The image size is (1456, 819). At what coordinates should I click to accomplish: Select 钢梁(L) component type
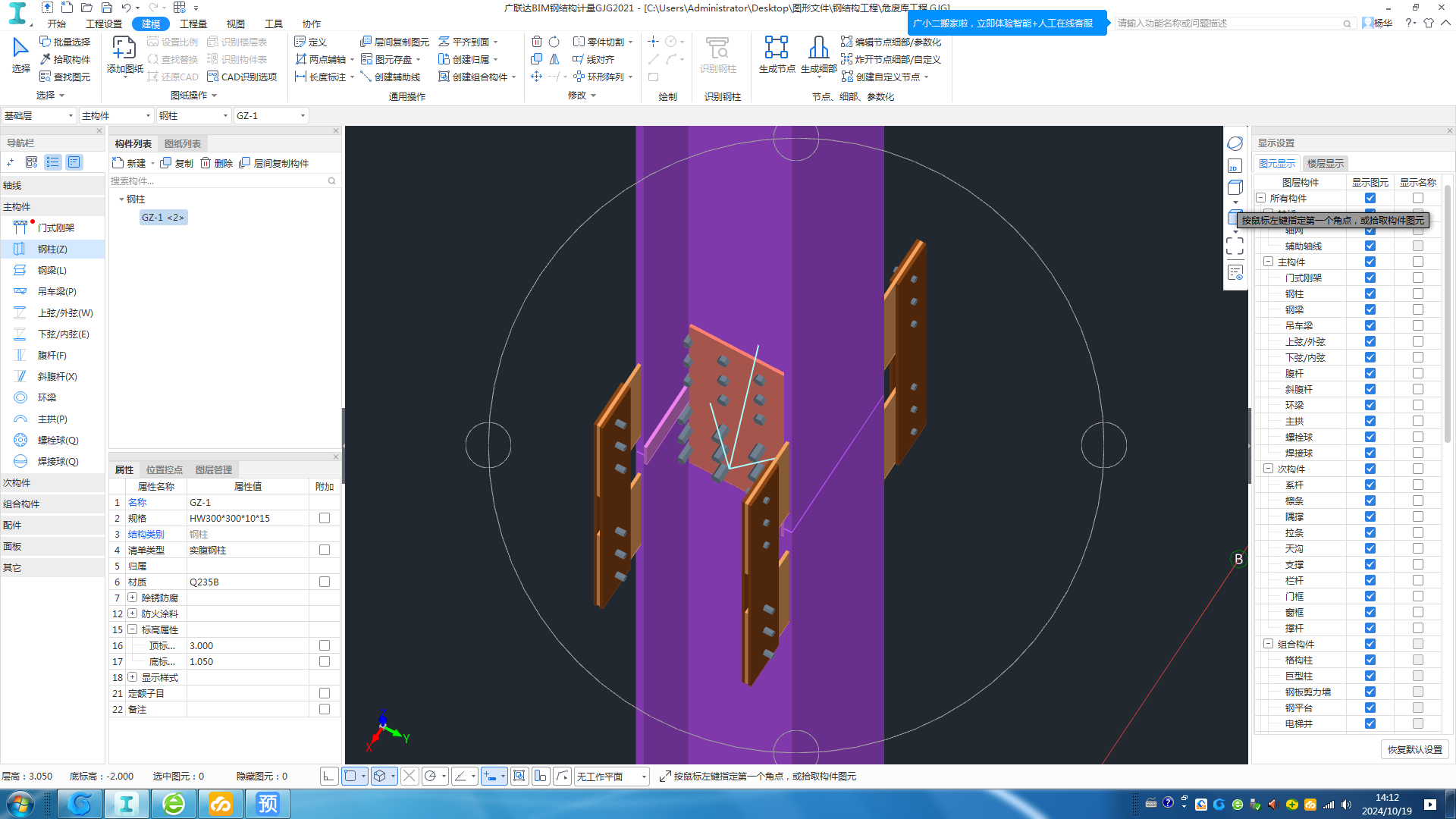click(52, 270)
